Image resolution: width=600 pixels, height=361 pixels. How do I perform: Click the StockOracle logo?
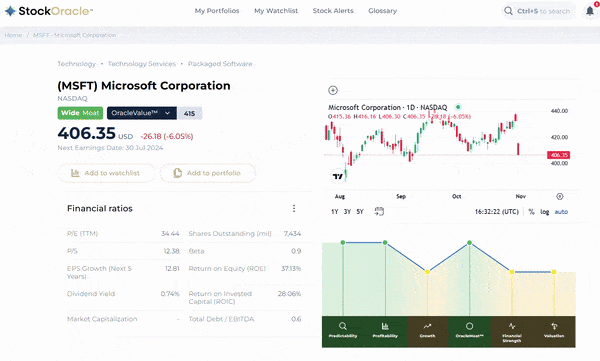(49, 11)
